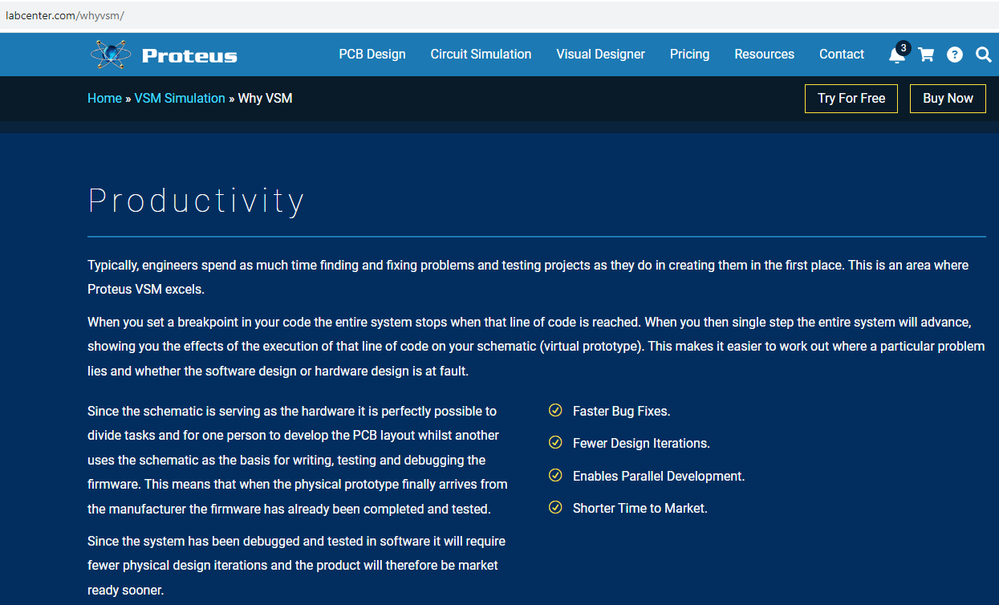Click the help question mark icon
This screenshot has height=605, width=999.
pos(954,55)
